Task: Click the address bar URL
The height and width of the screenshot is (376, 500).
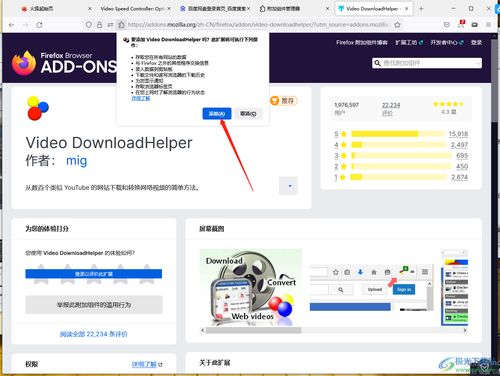Action: (258, 25)
